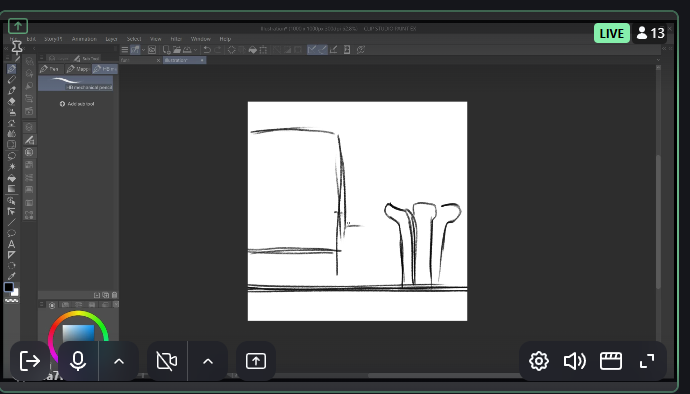Open dropdown arrow beside Save icon
The image size is (690, 394).
195,50
